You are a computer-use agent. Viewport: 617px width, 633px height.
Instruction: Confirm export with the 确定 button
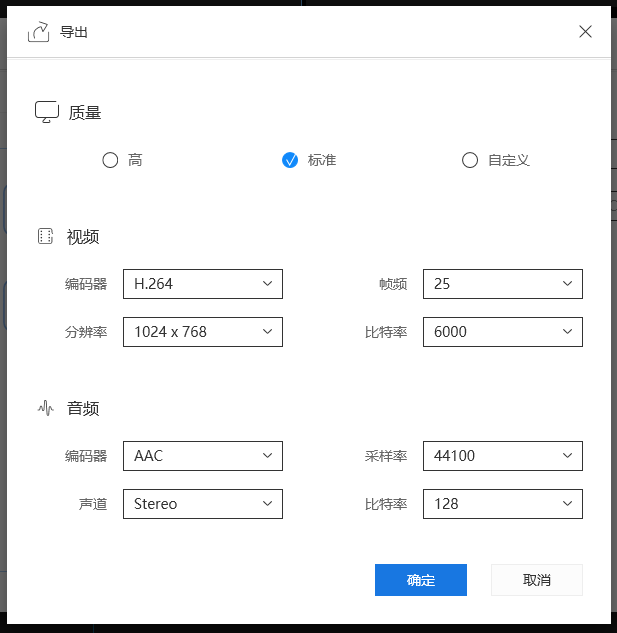point(421,580)
